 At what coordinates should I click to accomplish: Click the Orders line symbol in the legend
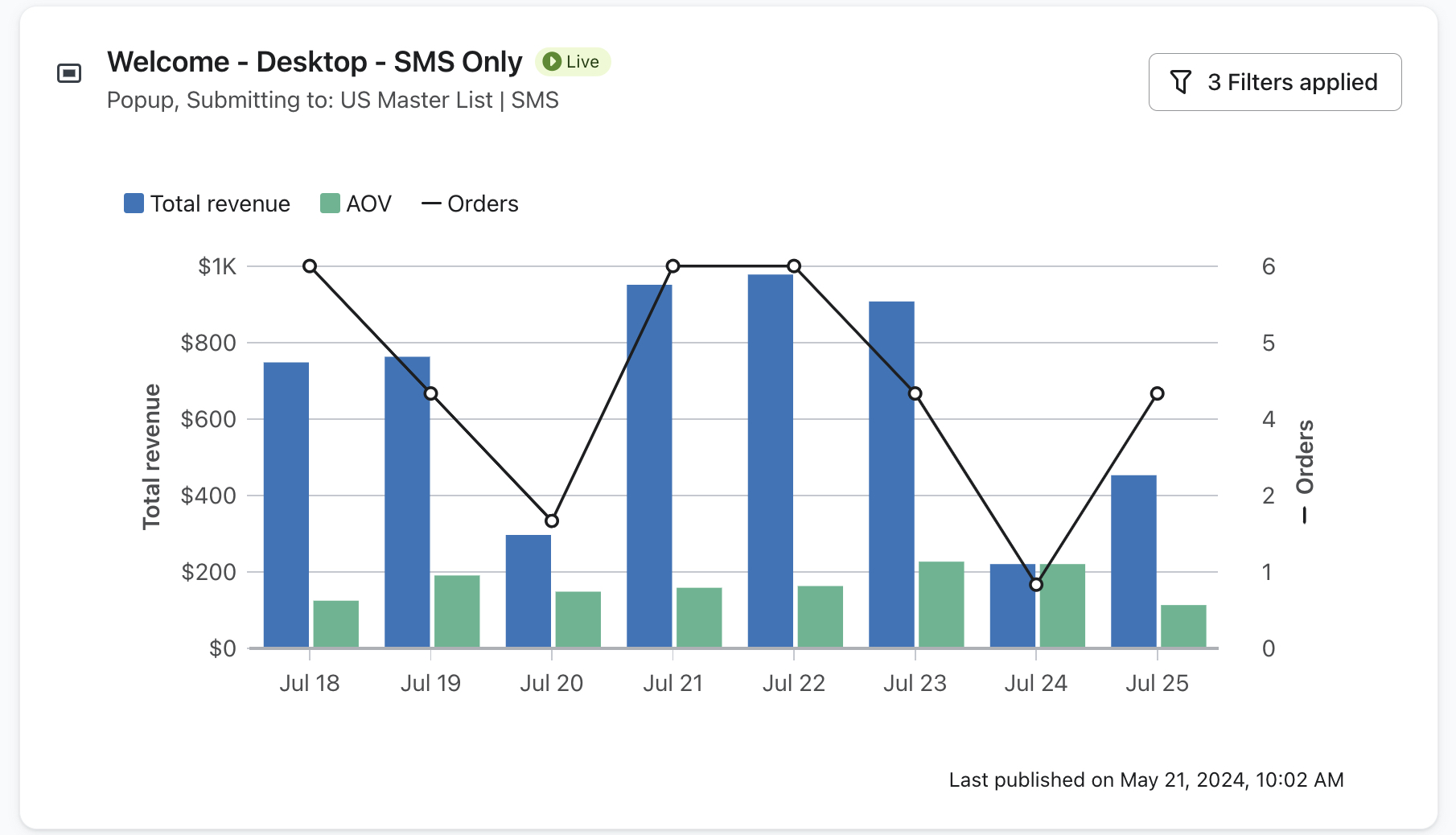431,204
